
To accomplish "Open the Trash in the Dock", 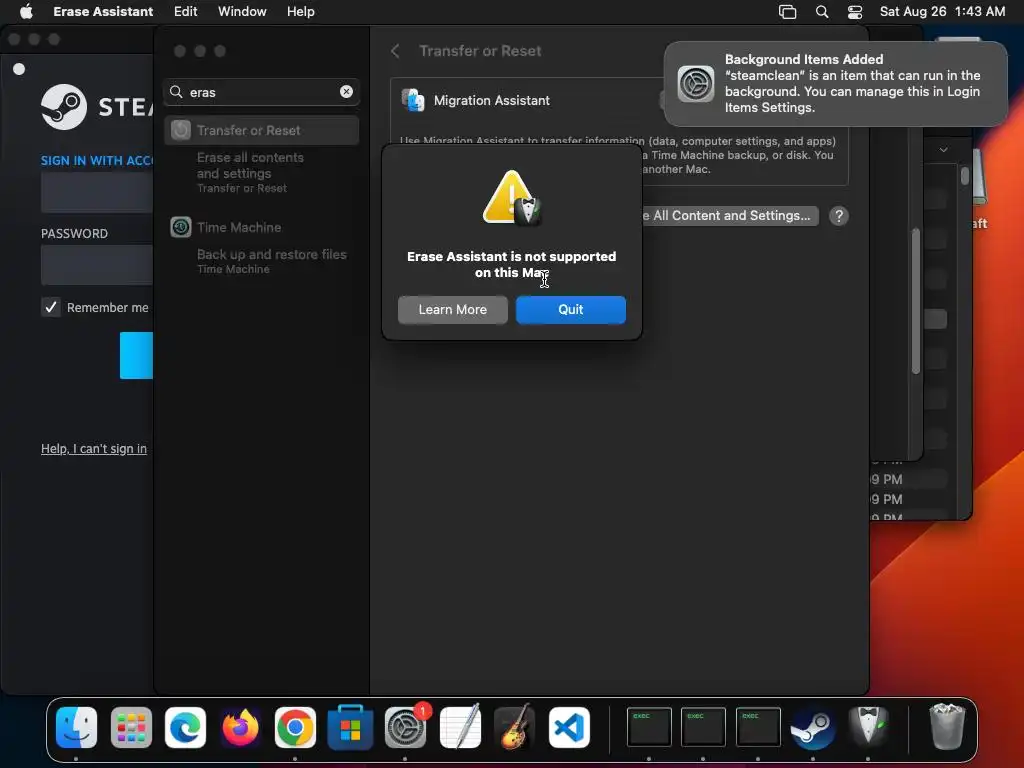I will [x=947, y=726].
